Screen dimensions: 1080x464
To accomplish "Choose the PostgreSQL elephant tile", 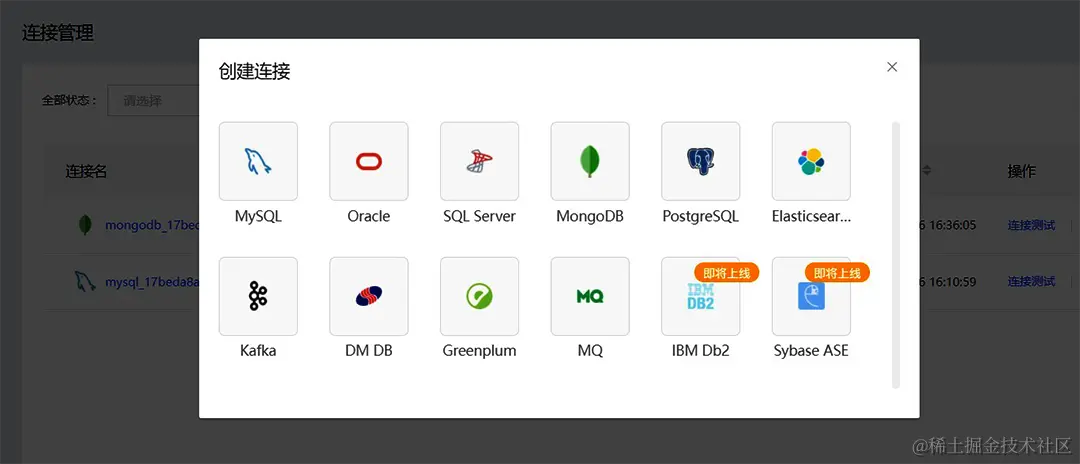I will tap(700, 161).
